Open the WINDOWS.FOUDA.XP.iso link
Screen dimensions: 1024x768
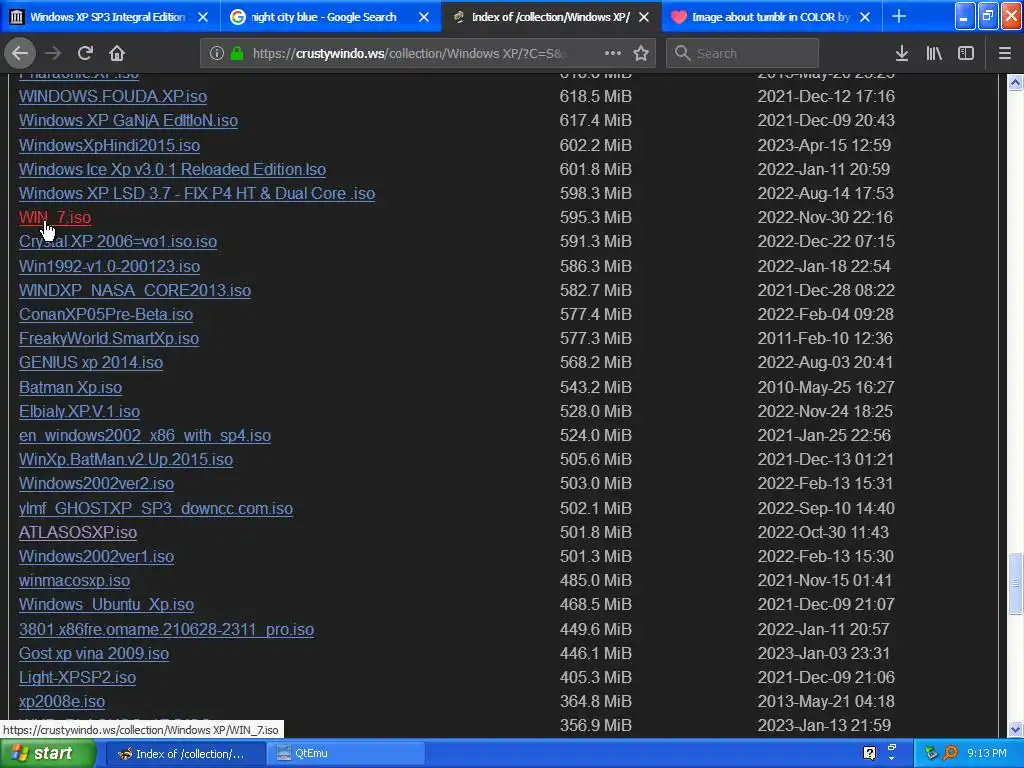pyautogui.click(x=113, y=97)
